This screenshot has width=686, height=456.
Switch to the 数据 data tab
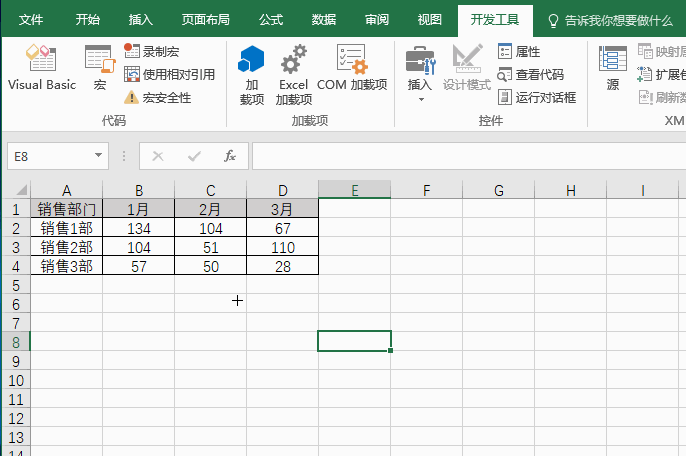[x=324, y=20]
